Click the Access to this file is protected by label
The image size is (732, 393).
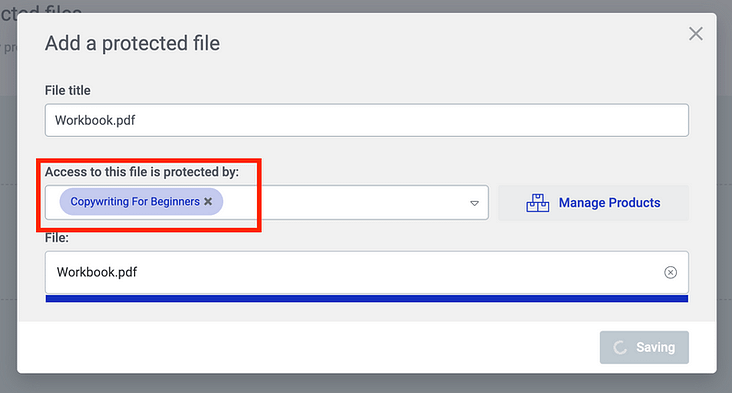coord(142,172)
